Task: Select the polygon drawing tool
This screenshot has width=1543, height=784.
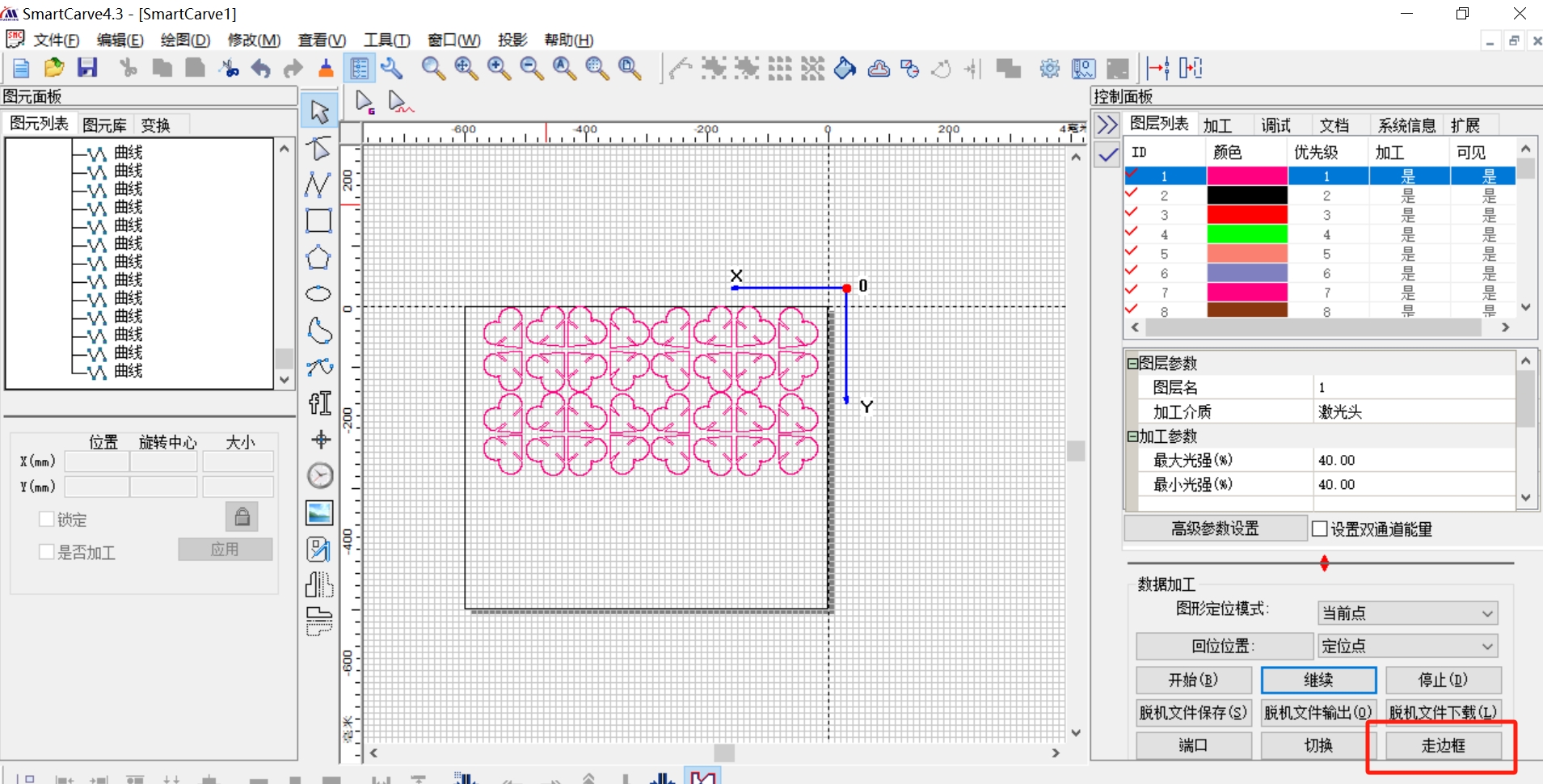Action: click(318, 258)
